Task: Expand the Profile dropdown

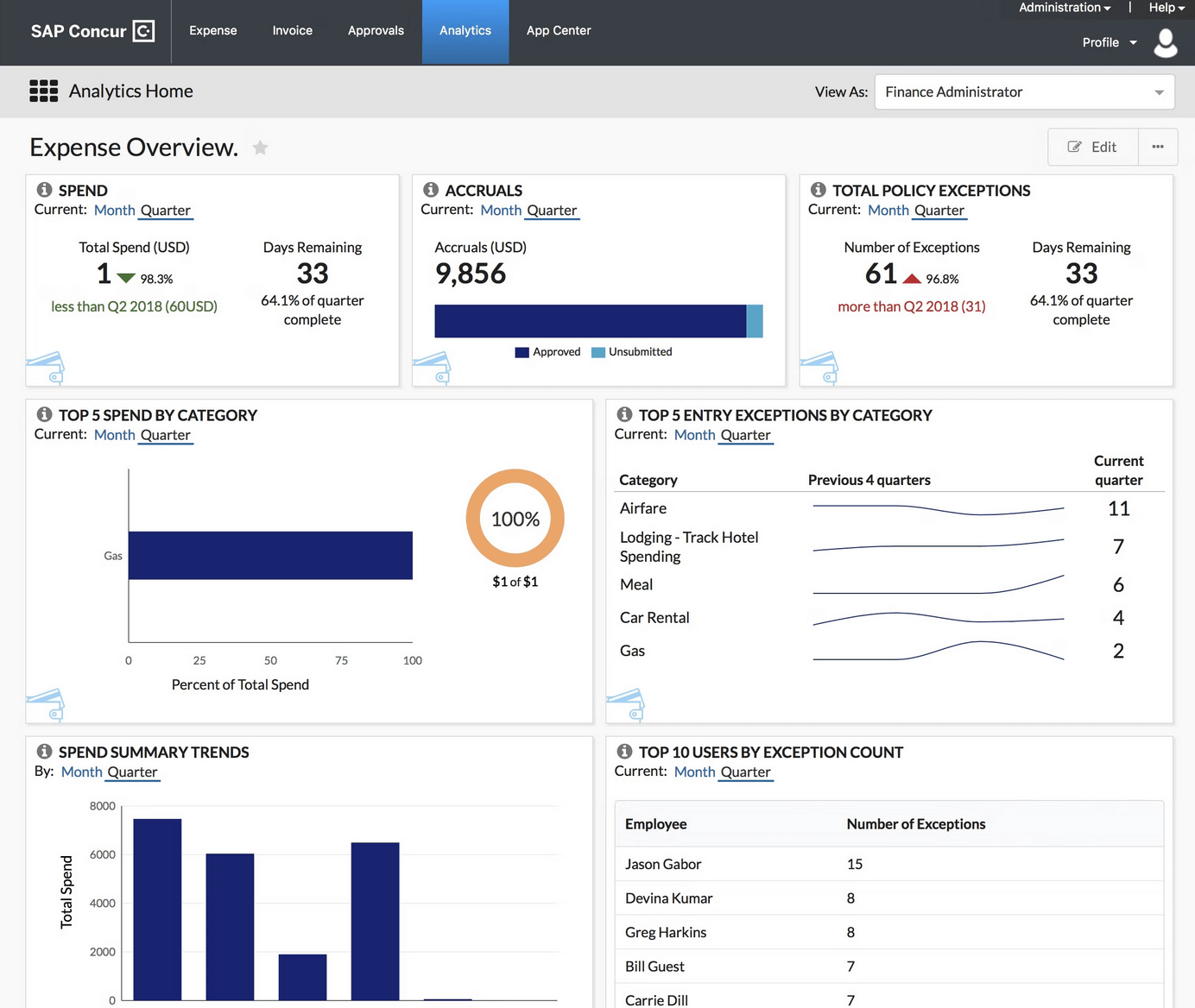Action: point(1109,42)
